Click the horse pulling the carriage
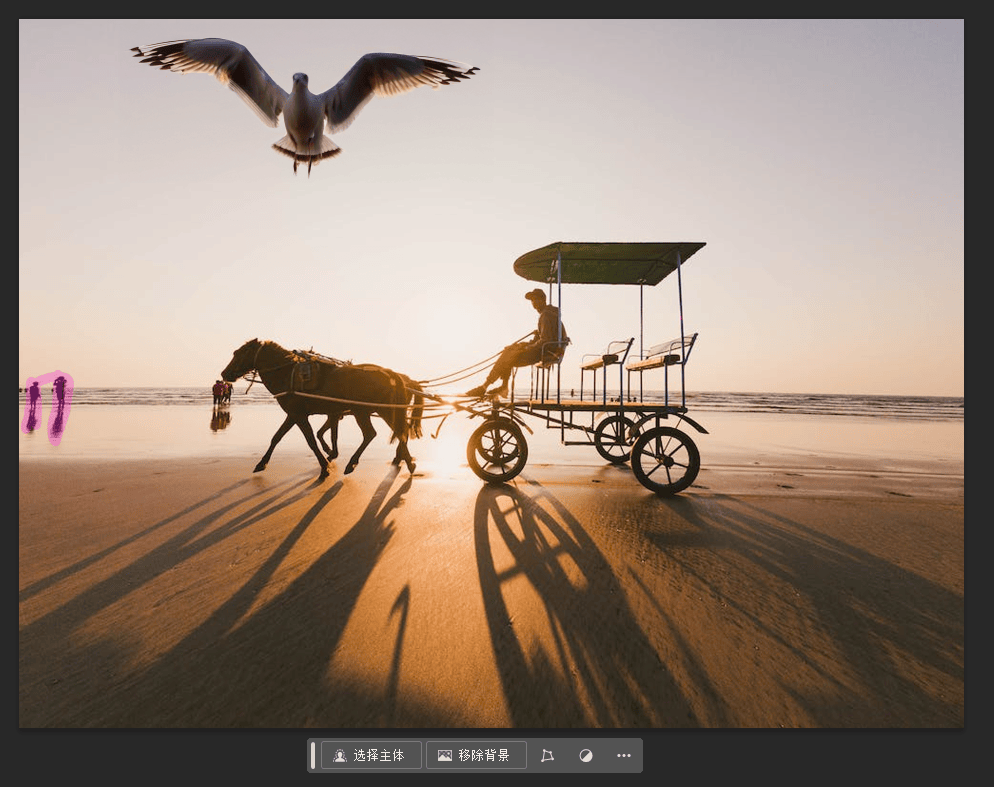Image resolution: width=994 pixels, height=787 pixels. (x=323, y=400)
